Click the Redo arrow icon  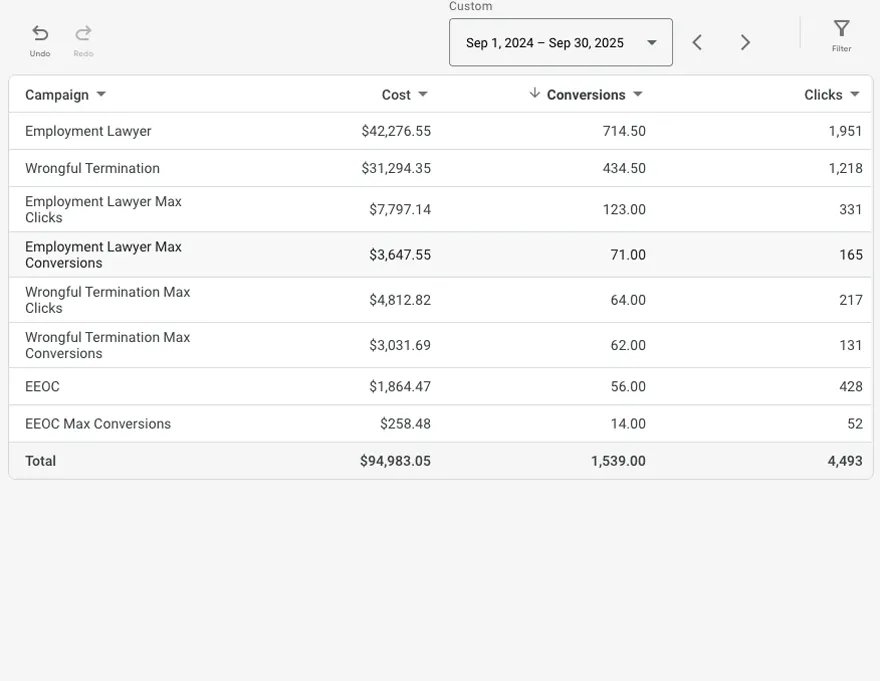click(83, 34)
